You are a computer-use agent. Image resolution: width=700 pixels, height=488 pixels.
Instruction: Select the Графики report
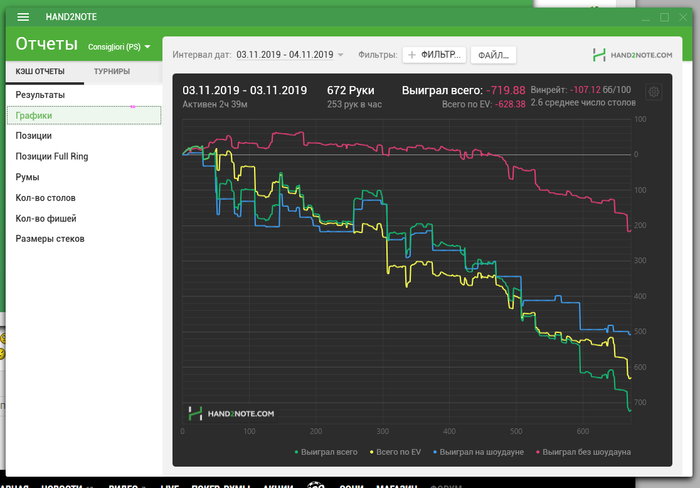(x=84, y=115)
